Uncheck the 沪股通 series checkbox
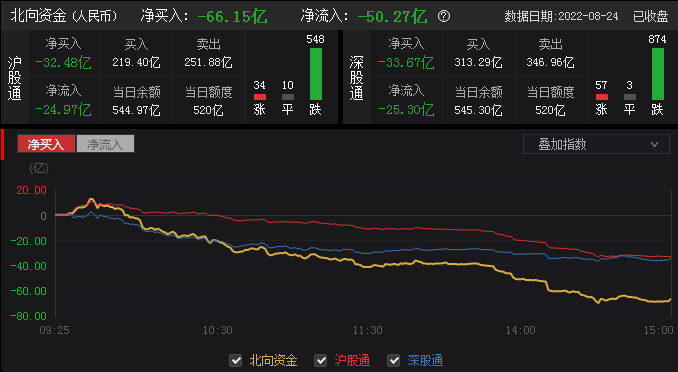678x372 pixels. pyautogui.click(x=320, y=360)
